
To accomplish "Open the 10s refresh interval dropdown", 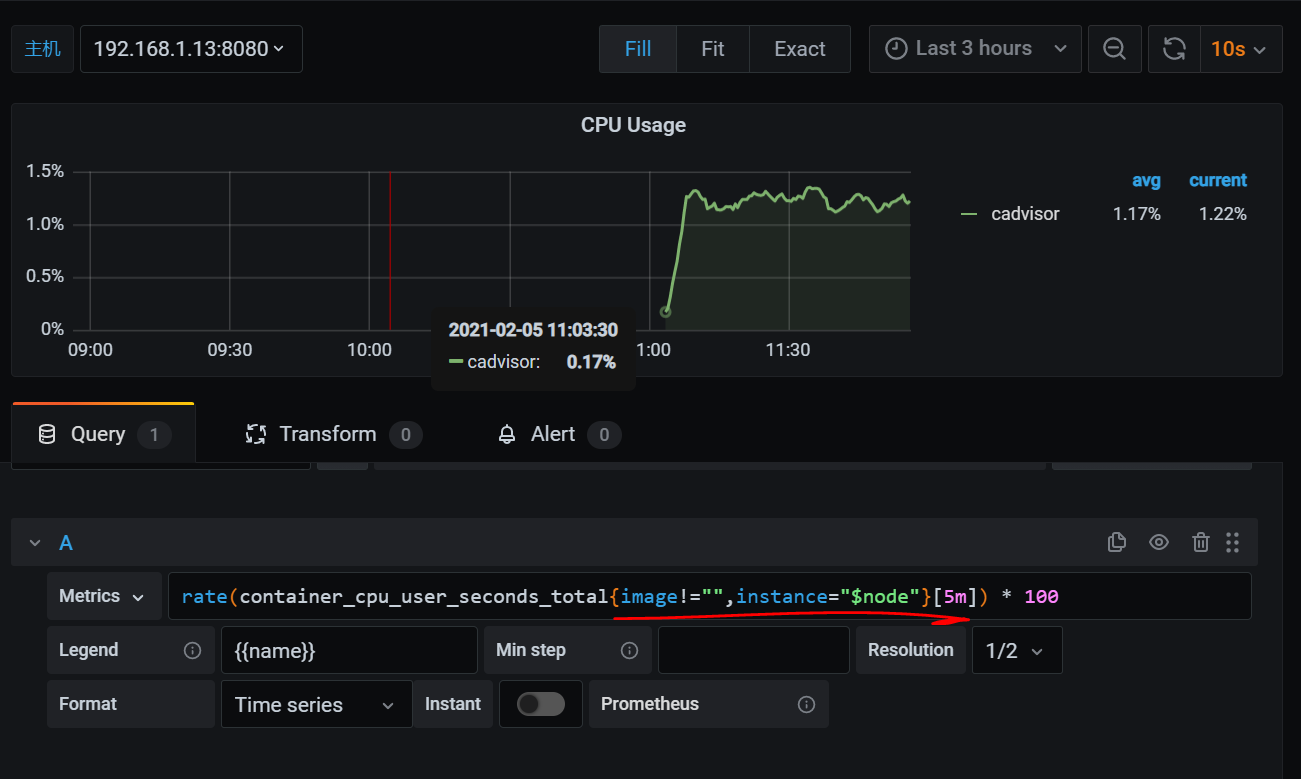I will 1241,49.
